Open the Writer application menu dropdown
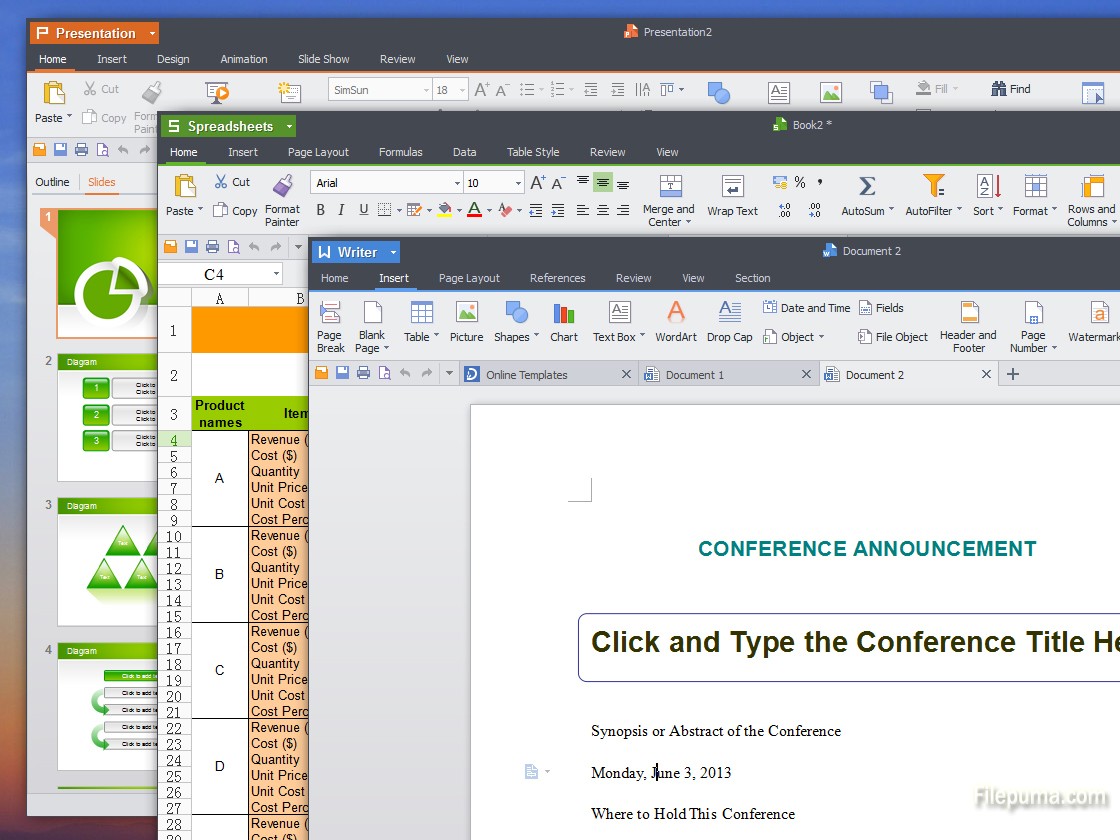The image size is (1120, 840). (394, 252)
